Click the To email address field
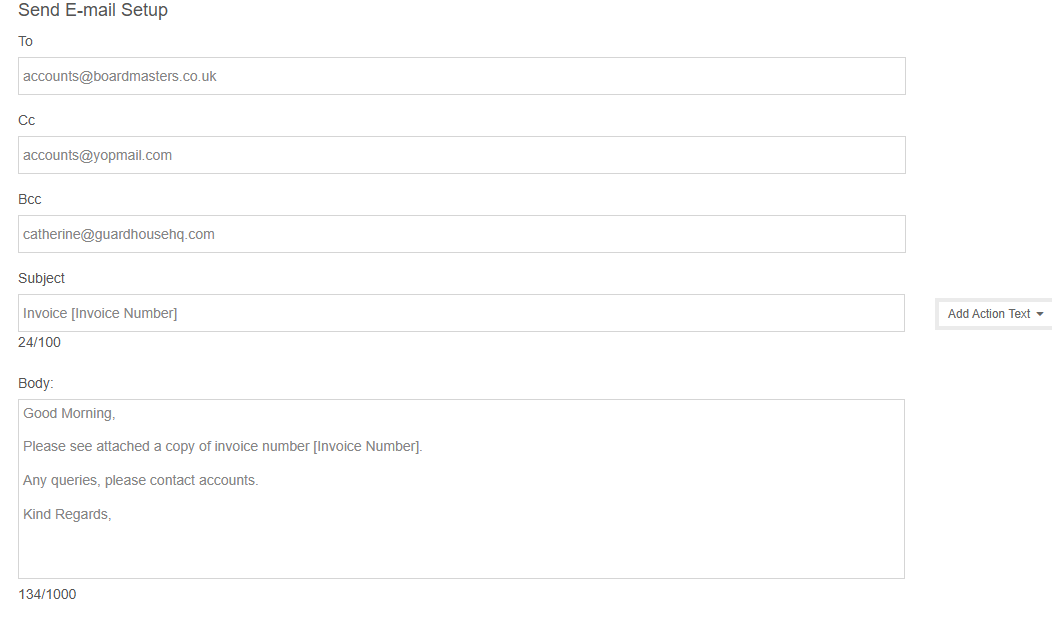The height and width of the screenshot is (622, 1052). point(461,76)
